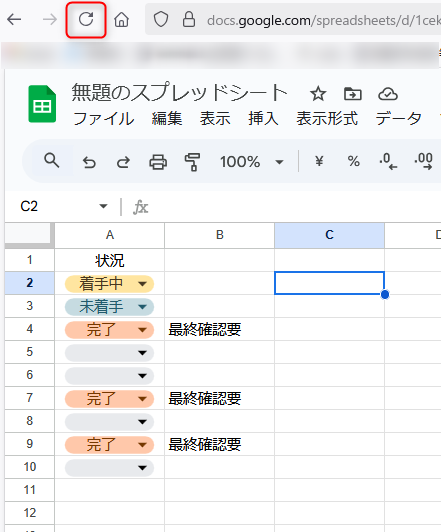Open the 着手中 dropdown in row 2
Screen dimensions: 441x532
coord(142,284)
